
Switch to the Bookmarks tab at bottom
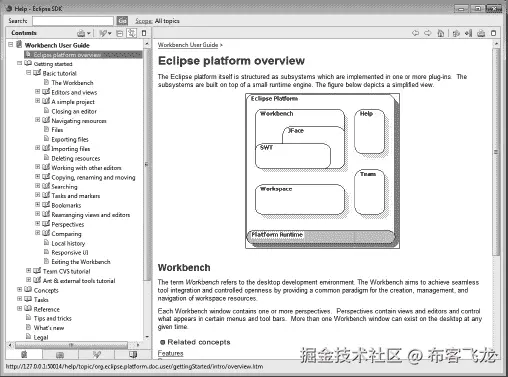pyautogui.click(x=133, y=354)
